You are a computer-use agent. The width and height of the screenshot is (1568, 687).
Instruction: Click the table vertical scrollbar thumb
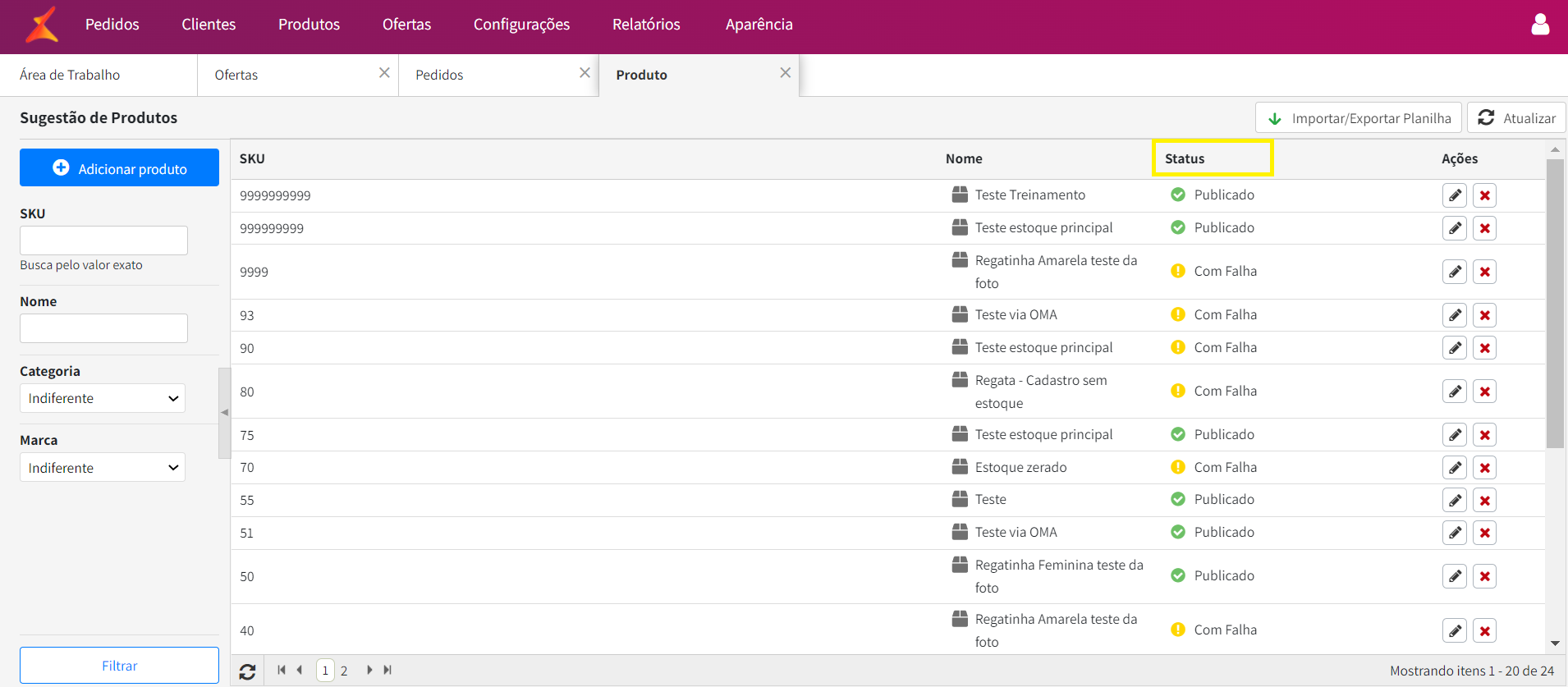1555,304
